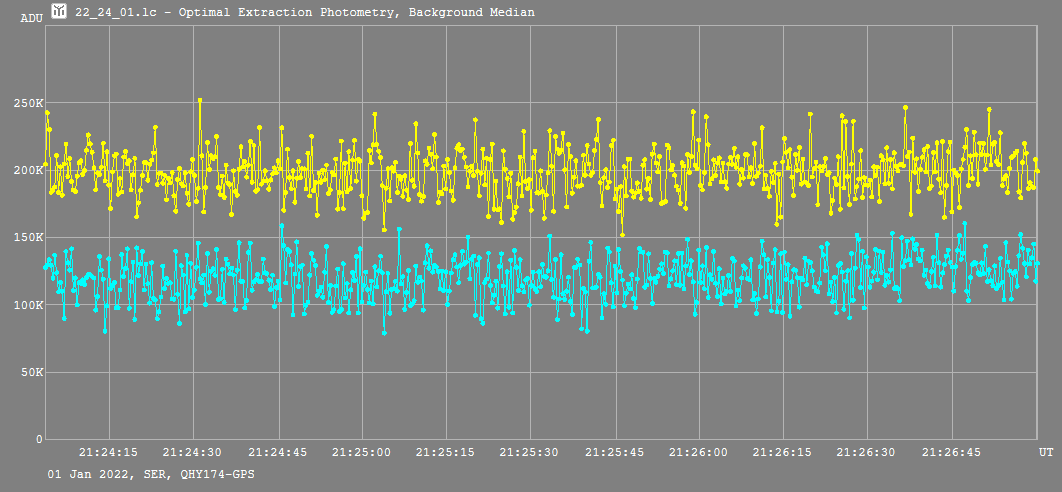This screenshot has width=1062, height=492.
Task: Select the 21:25:00 time axis label
Action: (362, 452)
